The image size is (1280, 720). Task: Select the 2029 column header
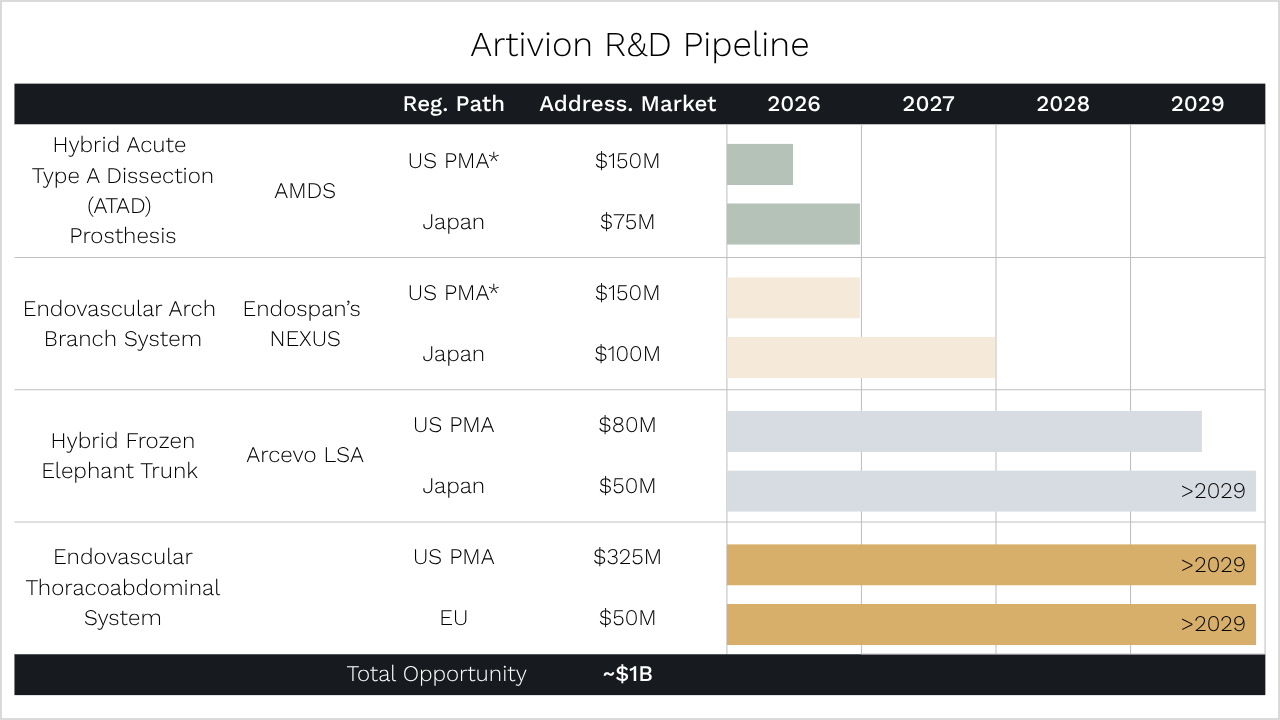tap(1197, 104)
